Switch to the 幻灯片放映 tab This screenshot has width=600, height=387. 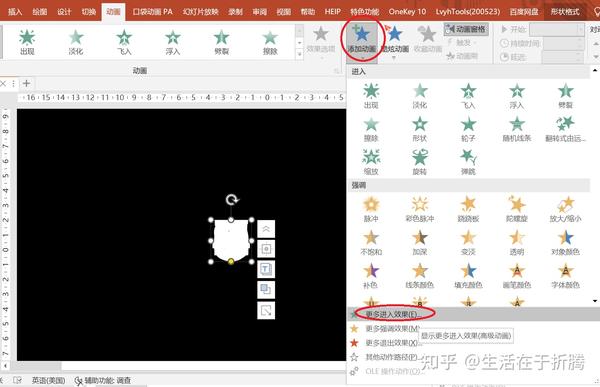coord(201,11)
